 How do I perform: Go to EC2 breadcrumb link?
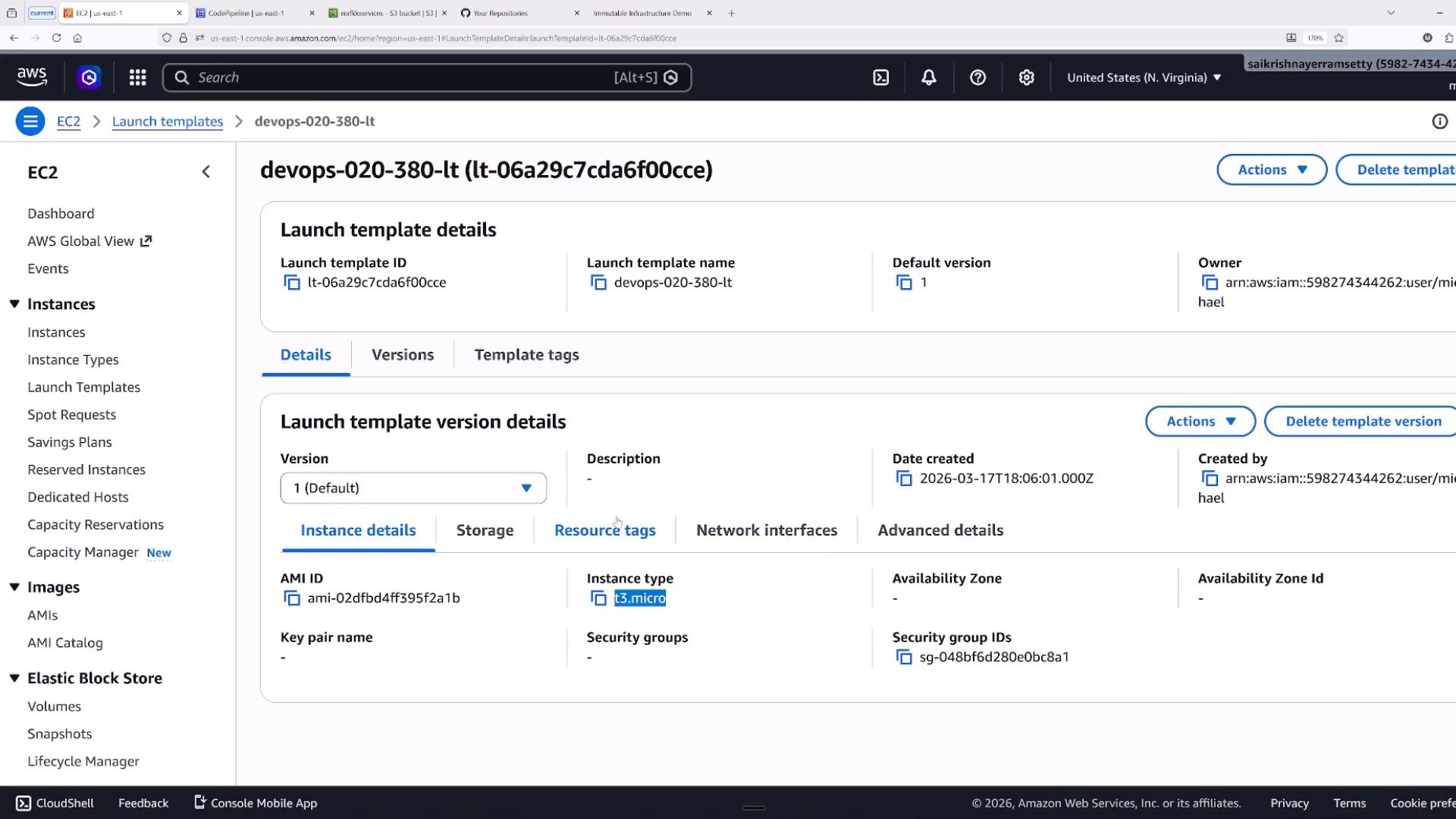68,121
